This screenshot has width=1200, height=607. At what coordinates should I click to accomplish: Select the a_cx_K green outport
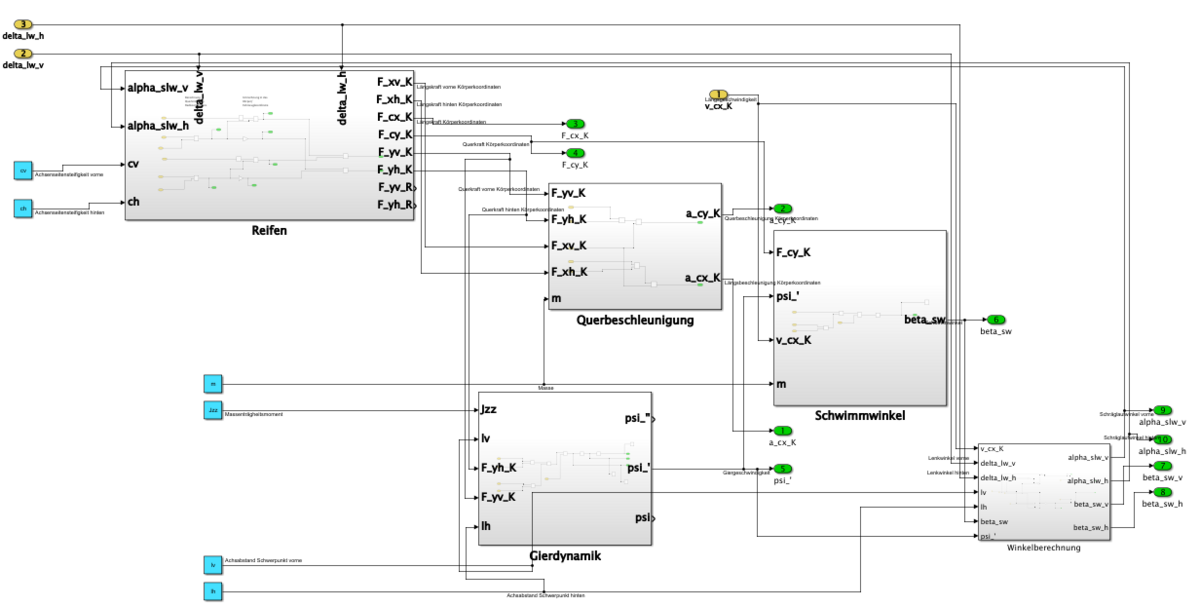783,430
